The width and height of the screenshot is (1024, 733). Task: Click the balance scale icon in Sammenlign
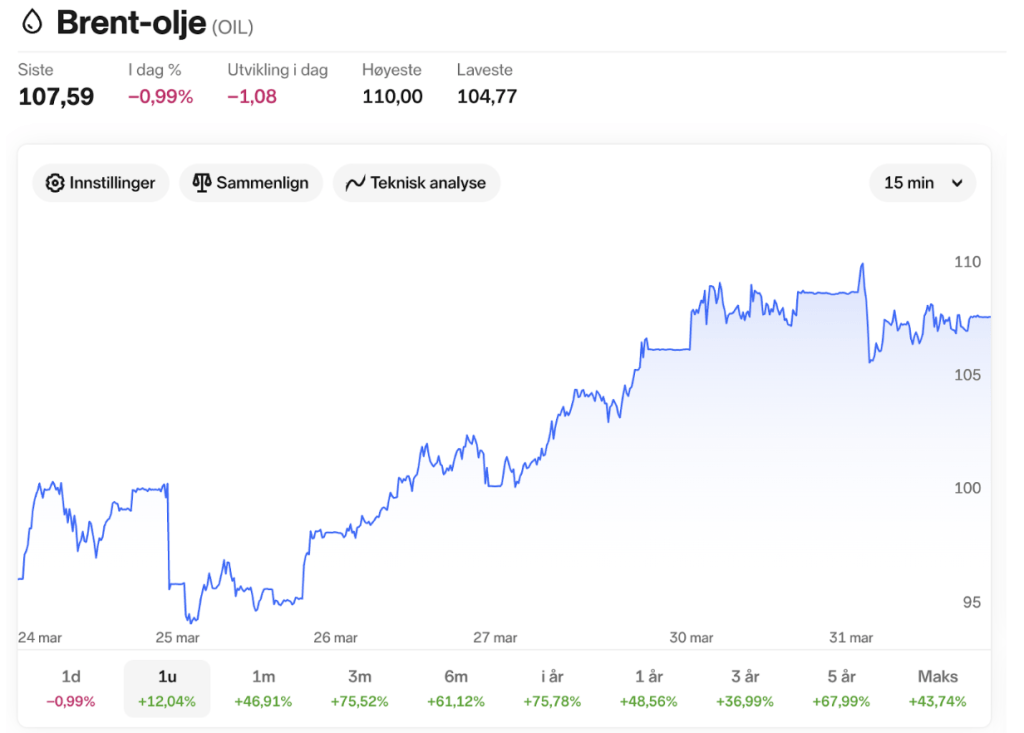point(202,183)
